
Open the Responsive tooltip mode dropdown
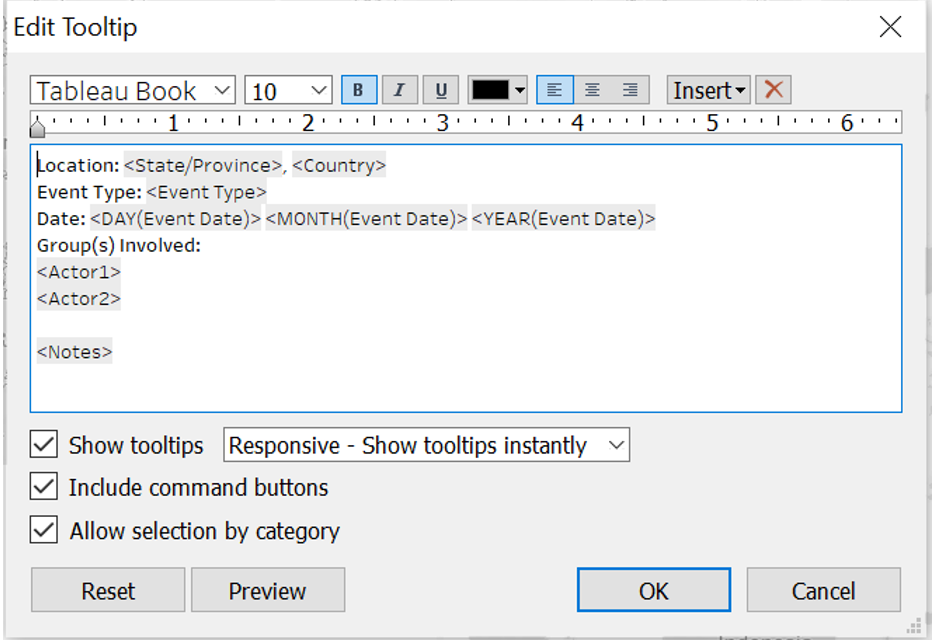(426, 445)
